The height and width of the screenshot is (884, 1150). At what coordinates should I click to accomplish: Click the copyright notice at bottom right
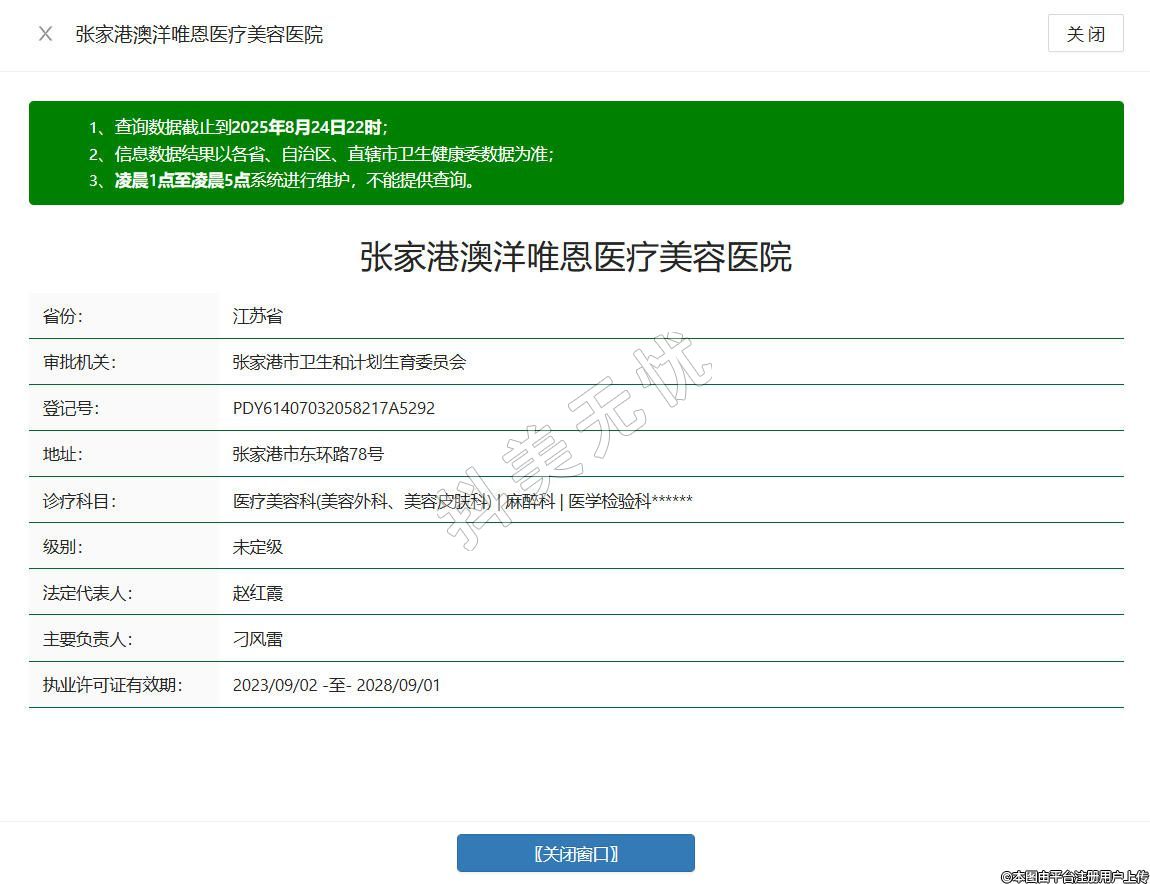click(1074, 876)
